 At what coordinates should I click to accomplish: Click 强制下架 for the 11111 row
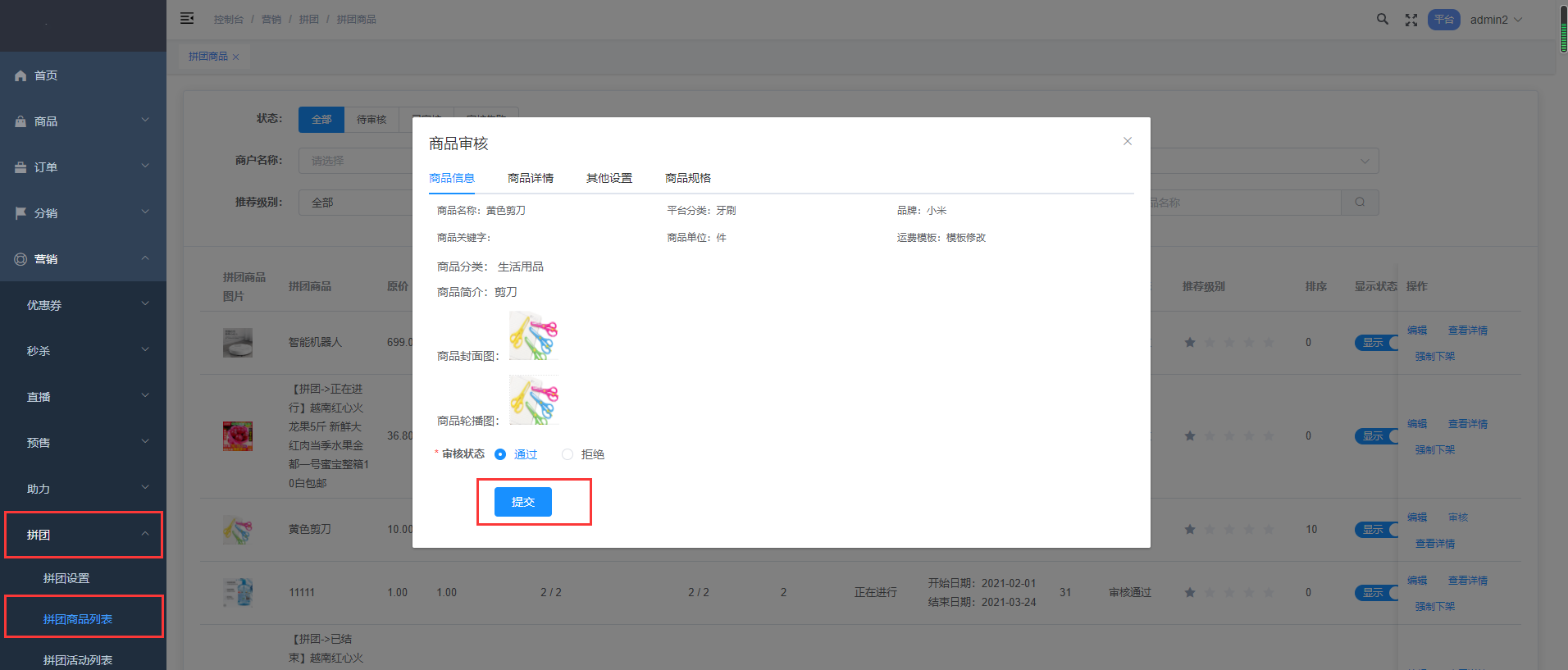(x=1435, y=607)
